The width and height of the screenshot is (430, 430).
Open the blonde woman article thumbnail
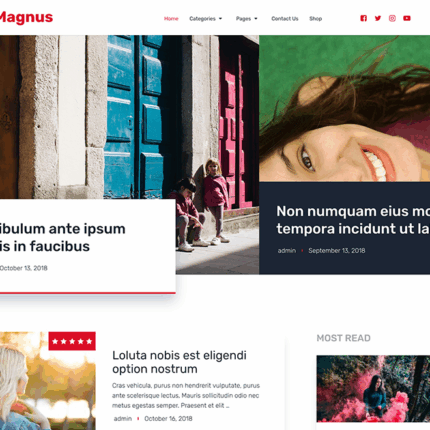48,381
